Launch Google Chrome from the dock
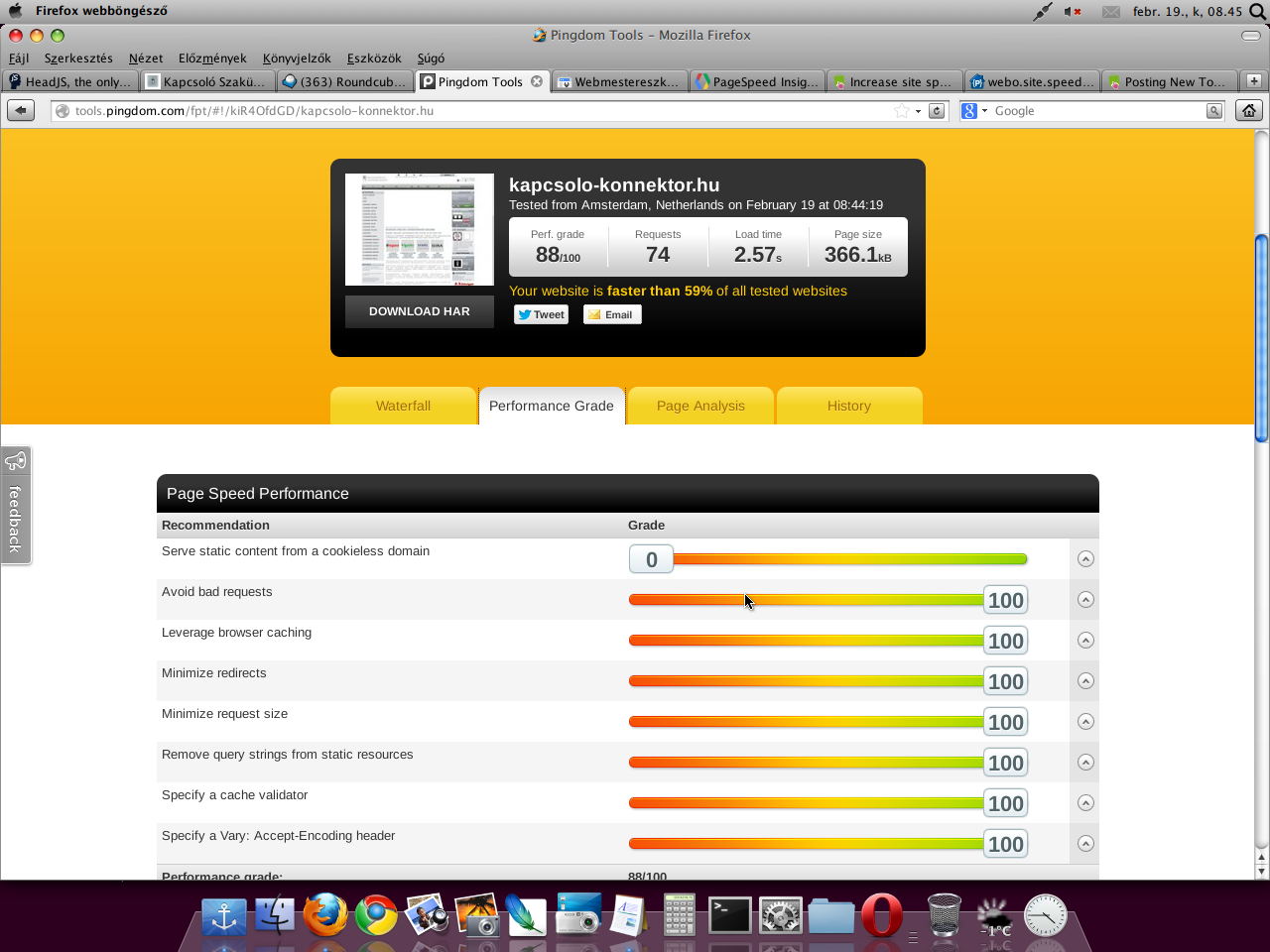Screen dimensions: 1270x952 click(376, 915)
